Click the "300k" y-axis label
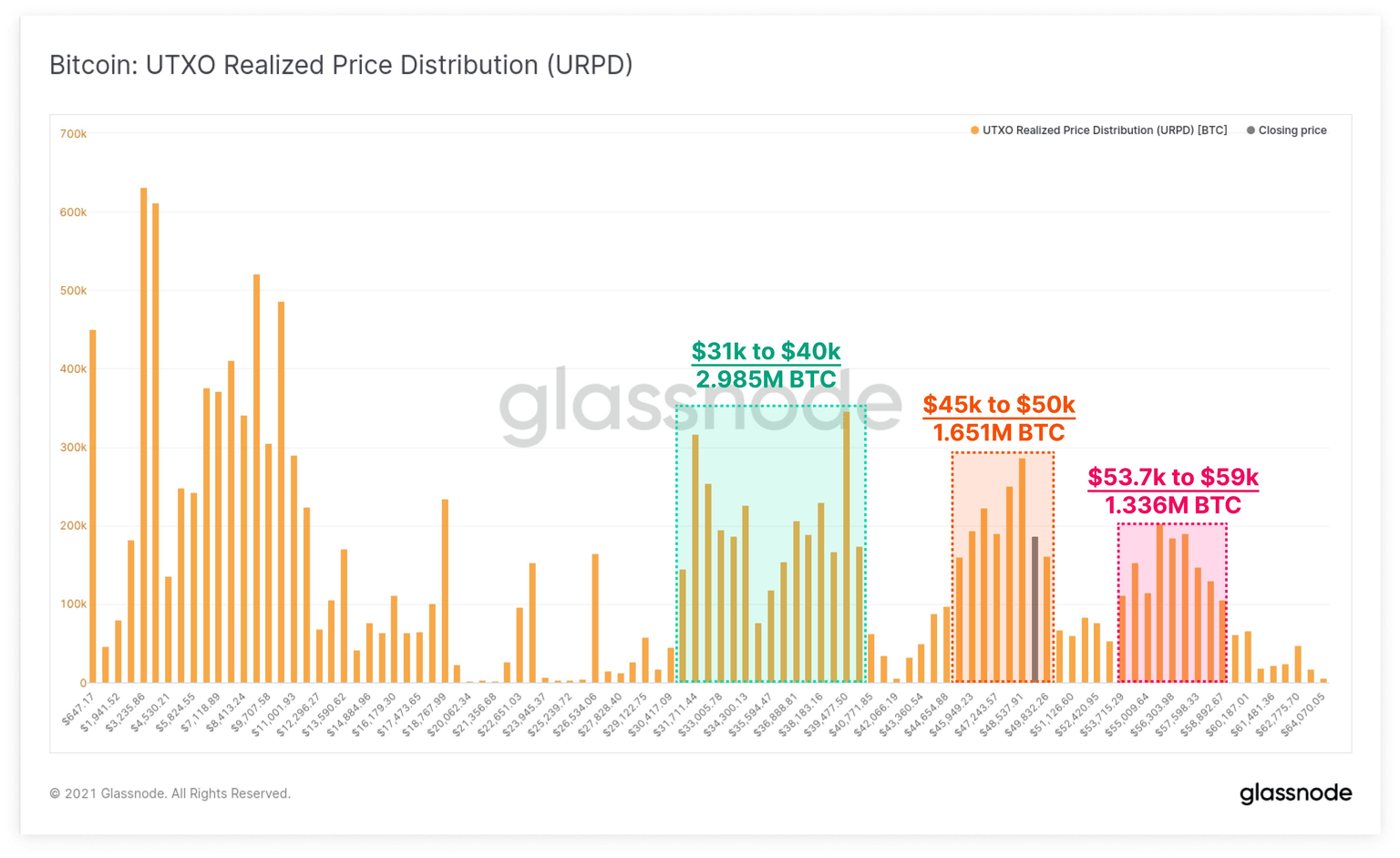Image resolution: width=1400 pixels, height=858 pixels. [73, 448]
